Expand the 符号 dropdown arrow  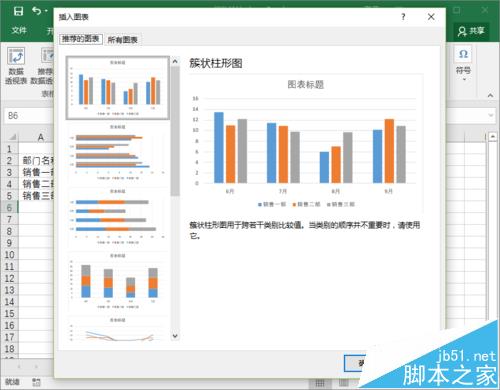(x=464, y=80)
